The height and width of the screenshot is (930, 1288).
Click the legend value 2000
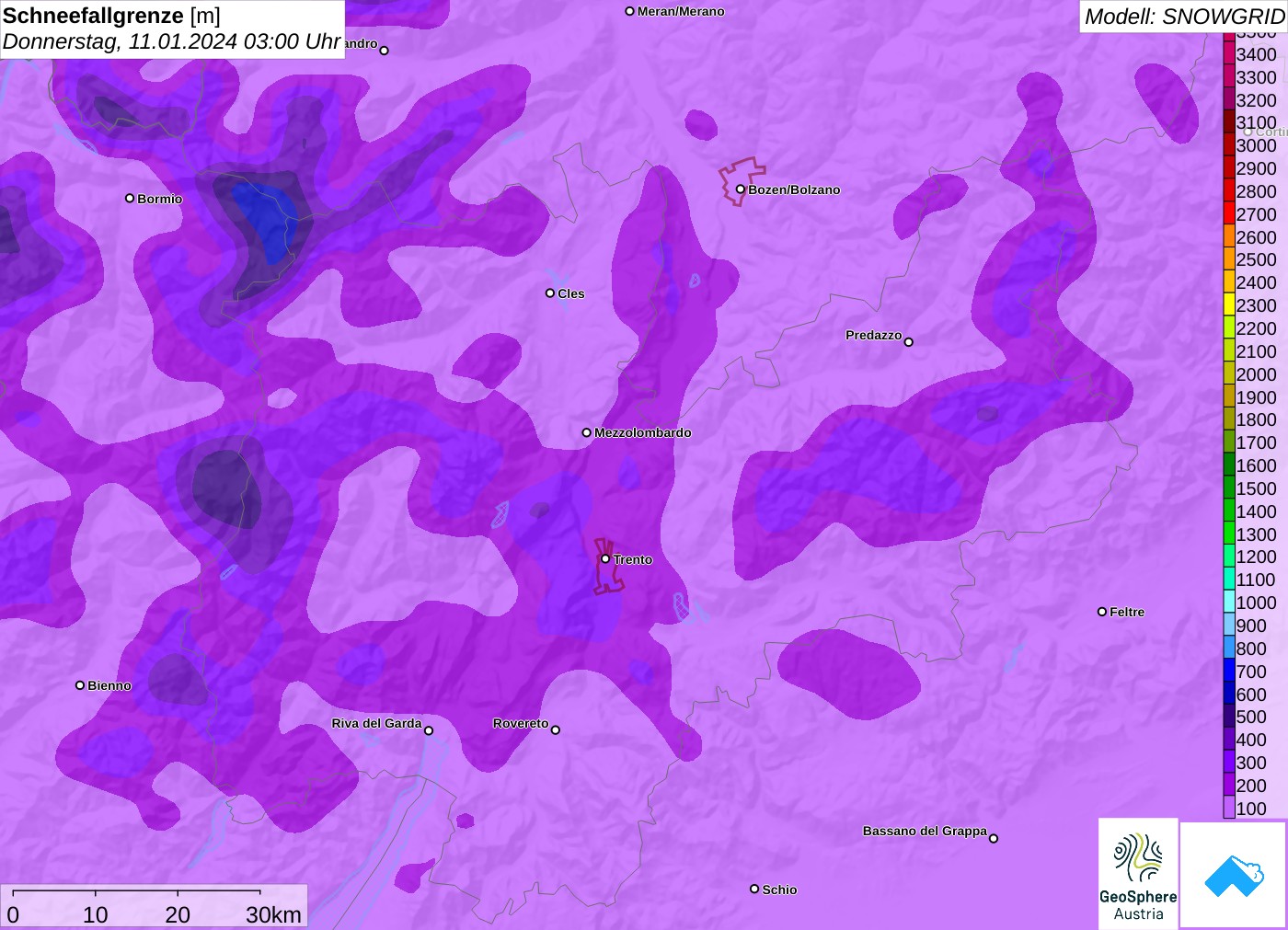[x=1256, y=374]
